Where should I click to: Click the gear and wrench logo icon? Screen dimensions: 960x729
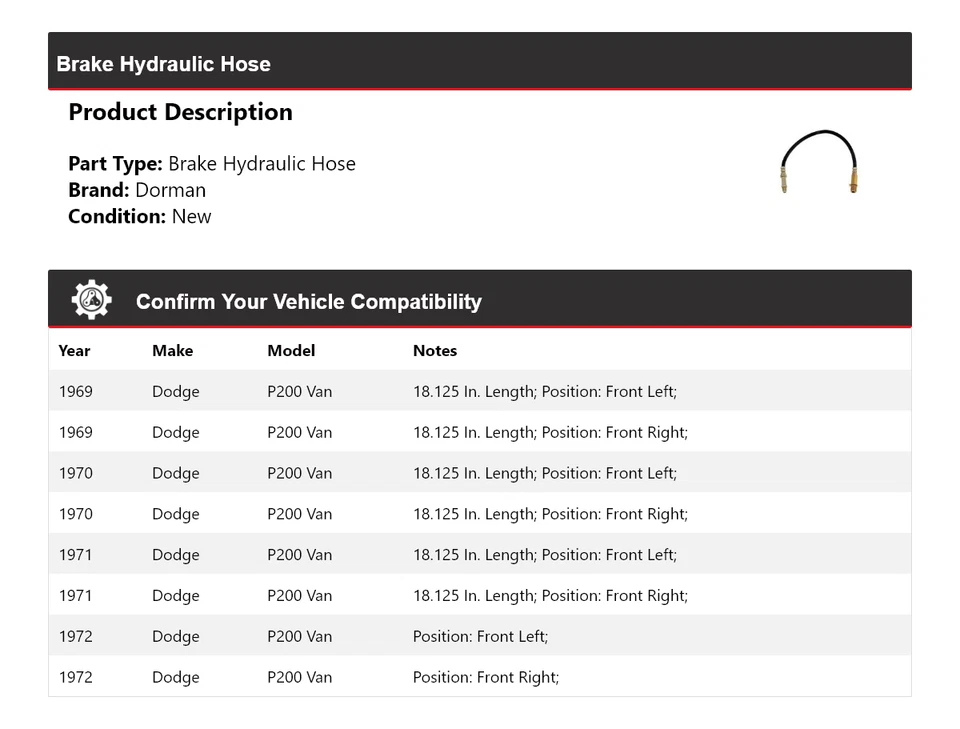(x=91, y=298)
